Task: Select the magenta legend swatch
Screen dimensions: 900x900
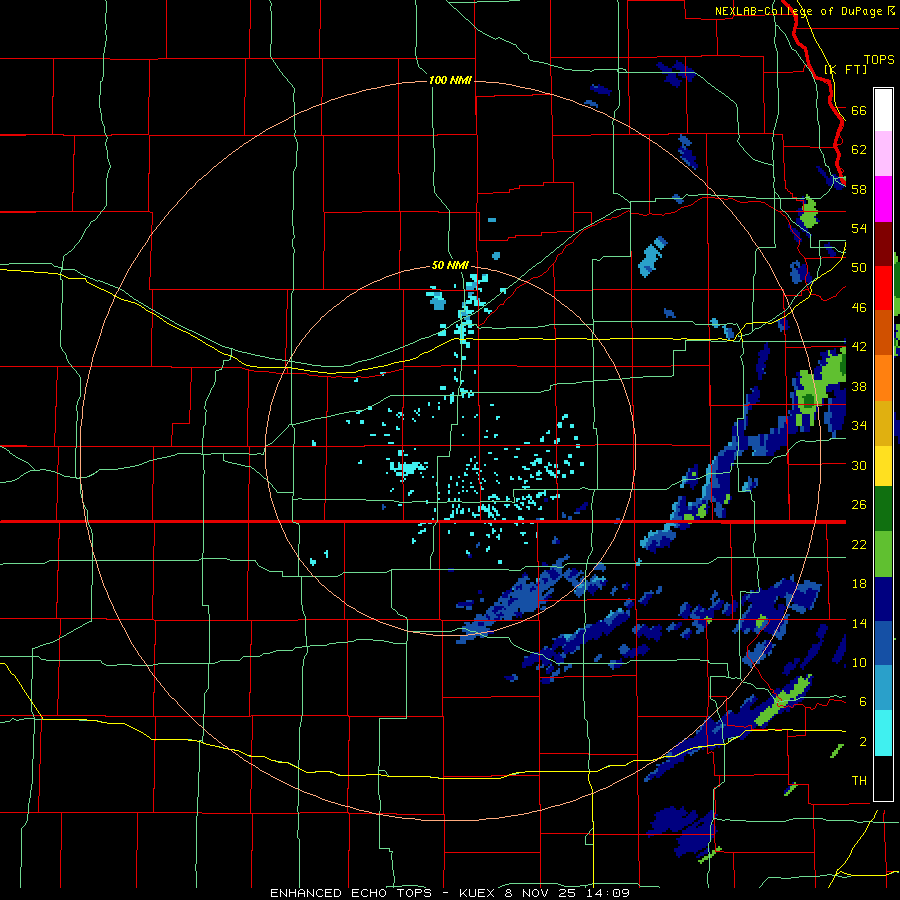Action: coord(883,199)
